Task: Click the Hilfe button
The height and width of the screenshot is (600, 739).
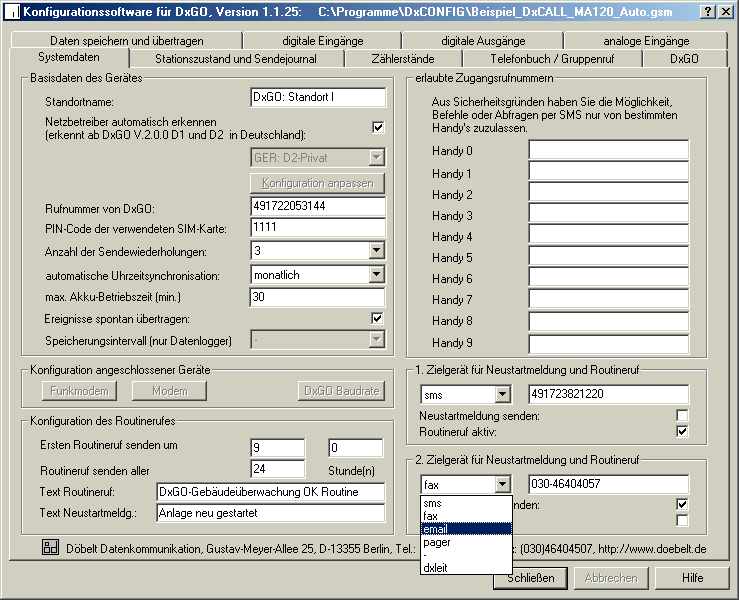Action: [692, 578]
